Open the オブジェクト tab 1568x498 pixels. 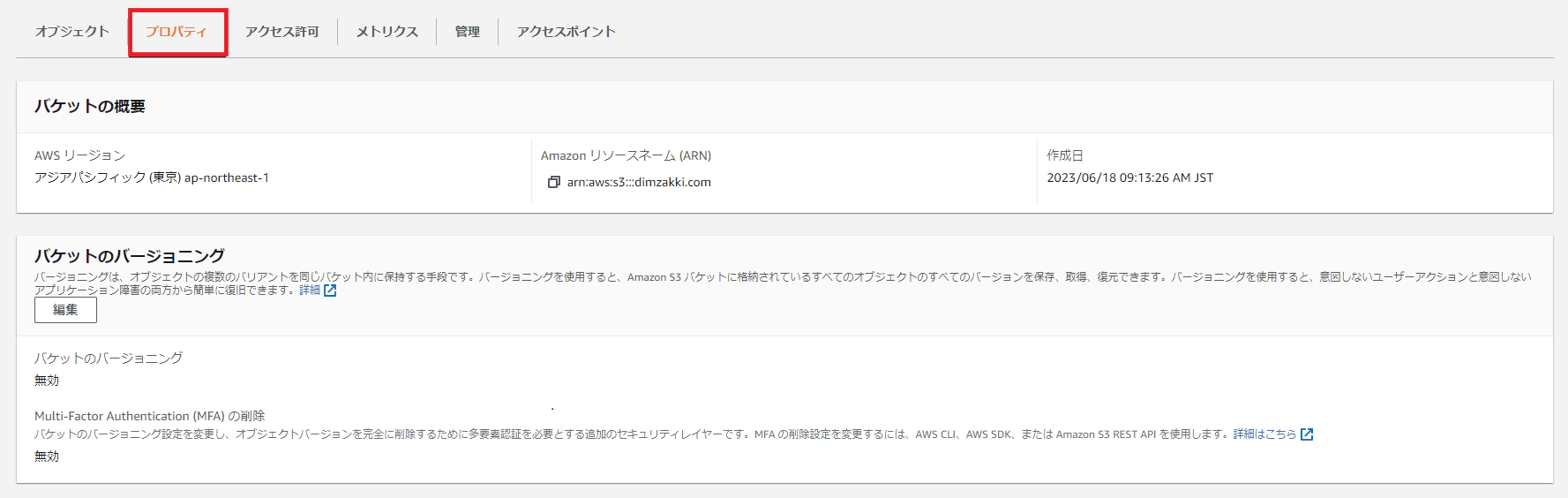point(72,32)
